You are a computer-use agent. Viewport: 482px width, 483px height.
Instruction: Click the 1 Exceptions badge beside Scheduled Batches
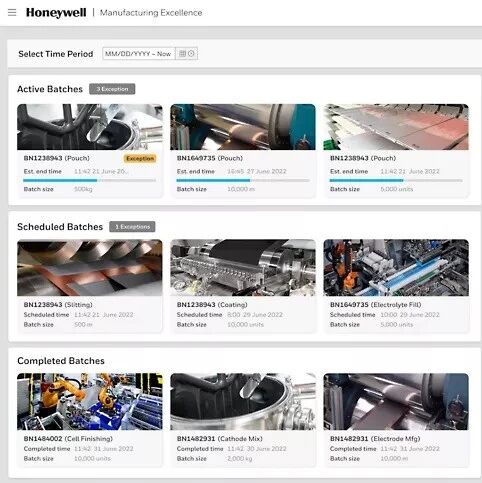click(132, 227)
